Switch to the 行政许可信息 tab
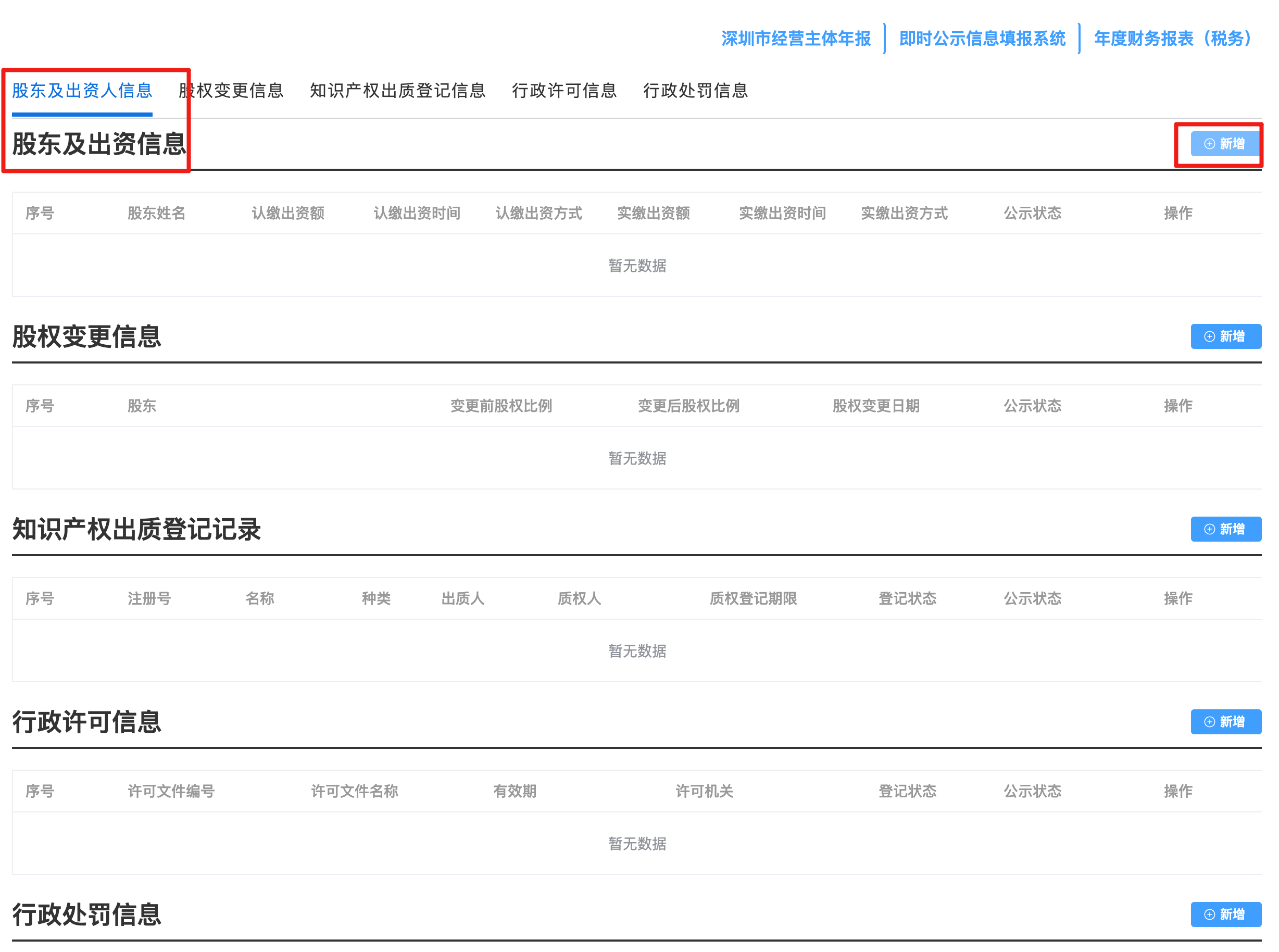Image resolution: width=1279 pixels, height=952 pixels. (x=564, y=91)
